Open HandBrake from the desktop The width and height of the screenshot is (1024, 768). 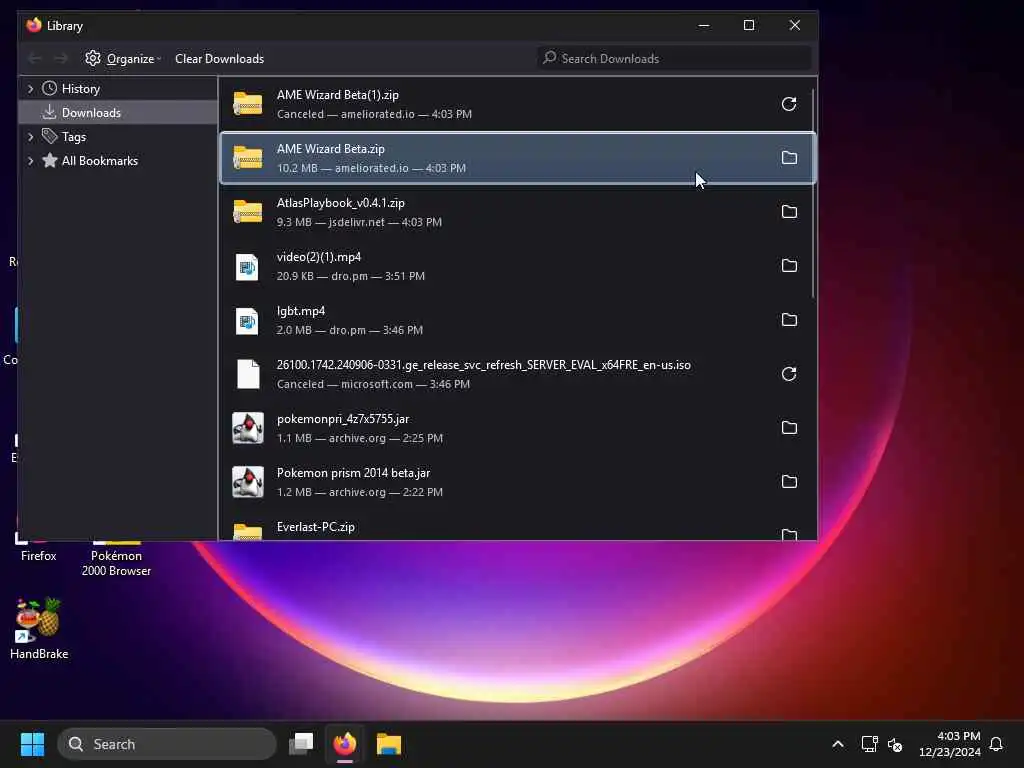click(39, 628)
